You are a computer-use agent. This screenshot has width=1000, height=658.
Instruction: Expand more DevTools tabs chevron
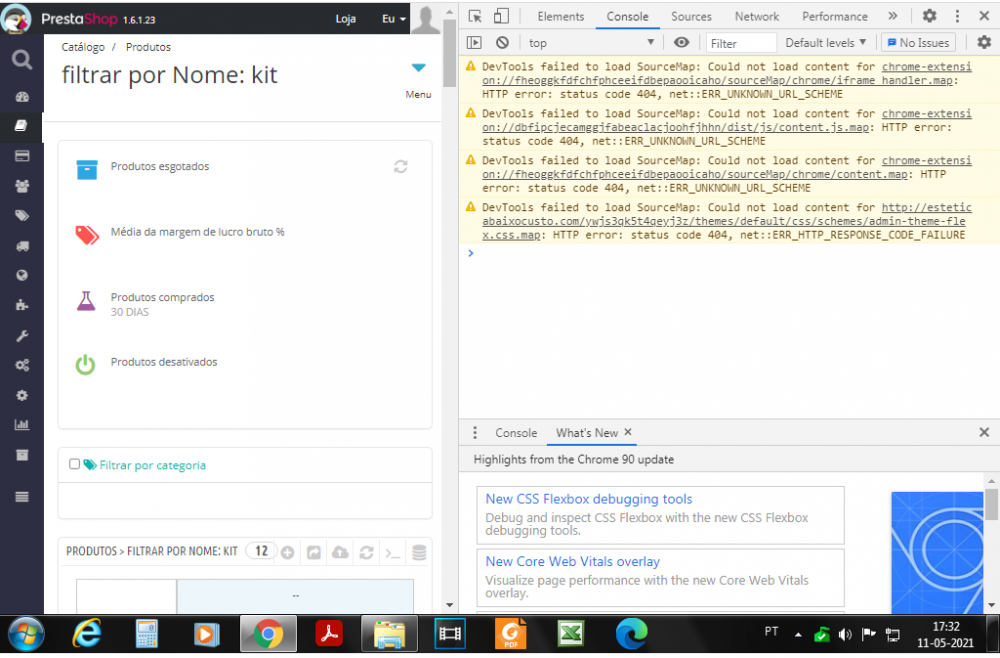click(892, 16)
